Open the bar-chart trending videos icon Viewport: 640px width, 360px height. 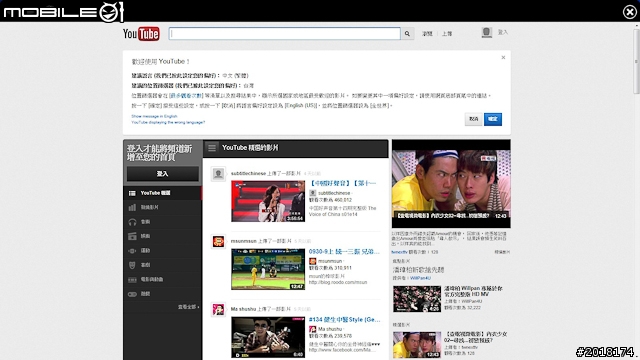pyautogui.click(x=132, y=207)
